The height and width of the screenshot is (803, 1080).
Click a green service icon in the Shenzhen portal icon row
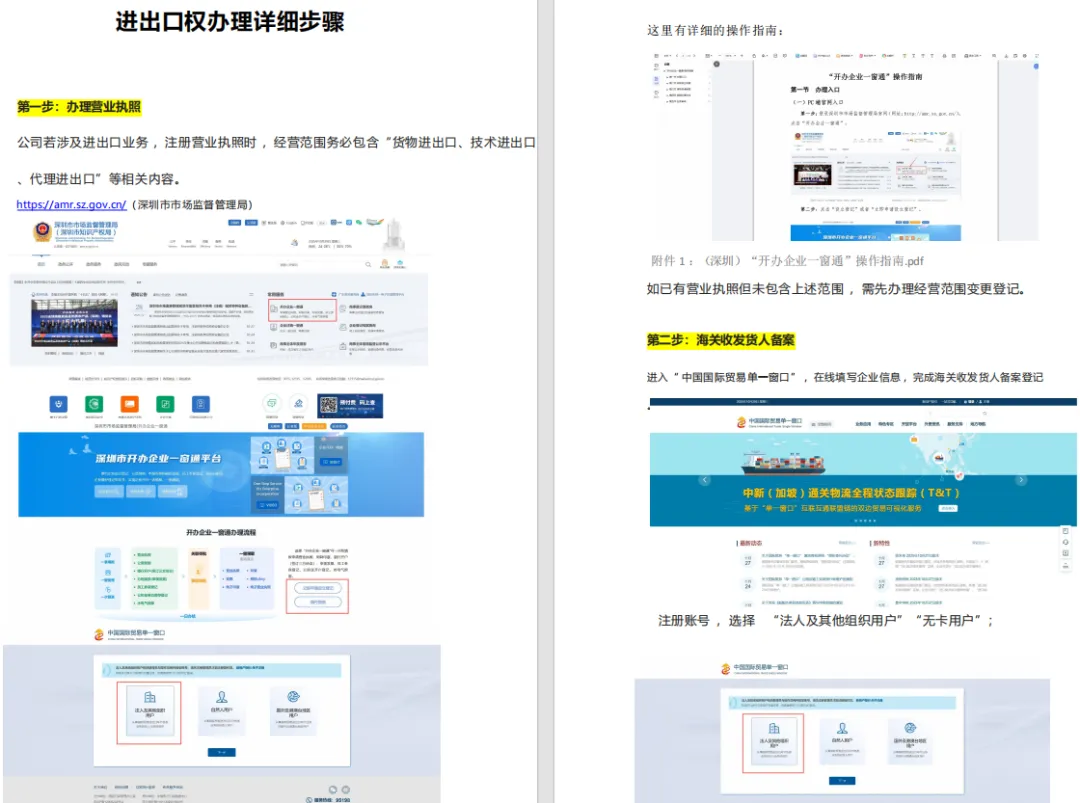(x=93, y=404)
